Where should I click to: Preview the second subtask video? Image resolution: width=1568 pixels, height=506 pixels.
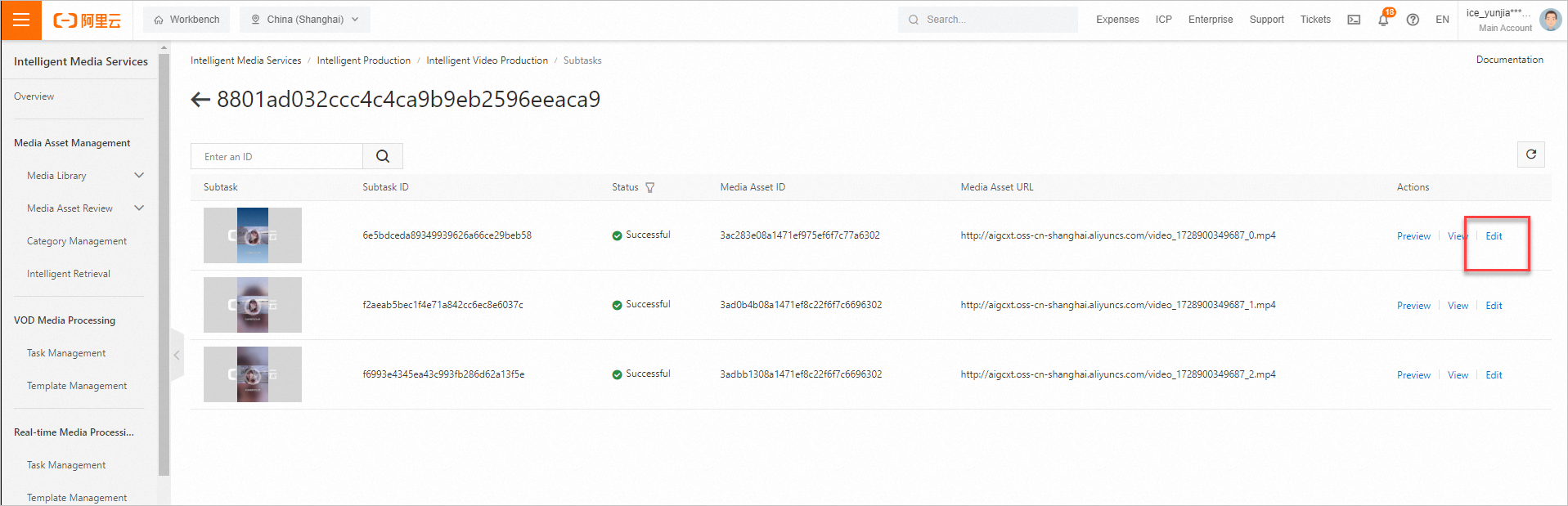tap(1413, 306)
